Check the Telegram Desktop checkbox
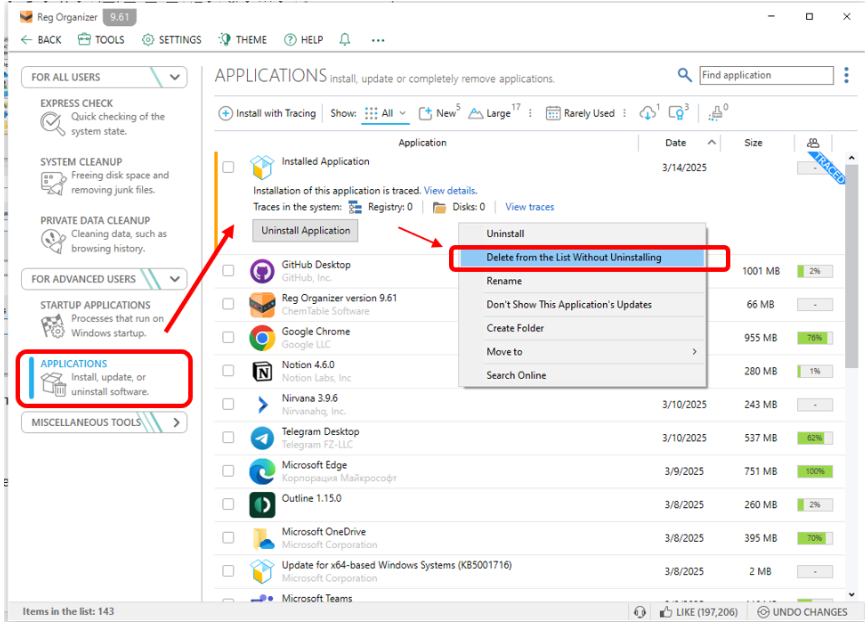The height and width of the screenshot is (626, 868). tap(228, 438)
